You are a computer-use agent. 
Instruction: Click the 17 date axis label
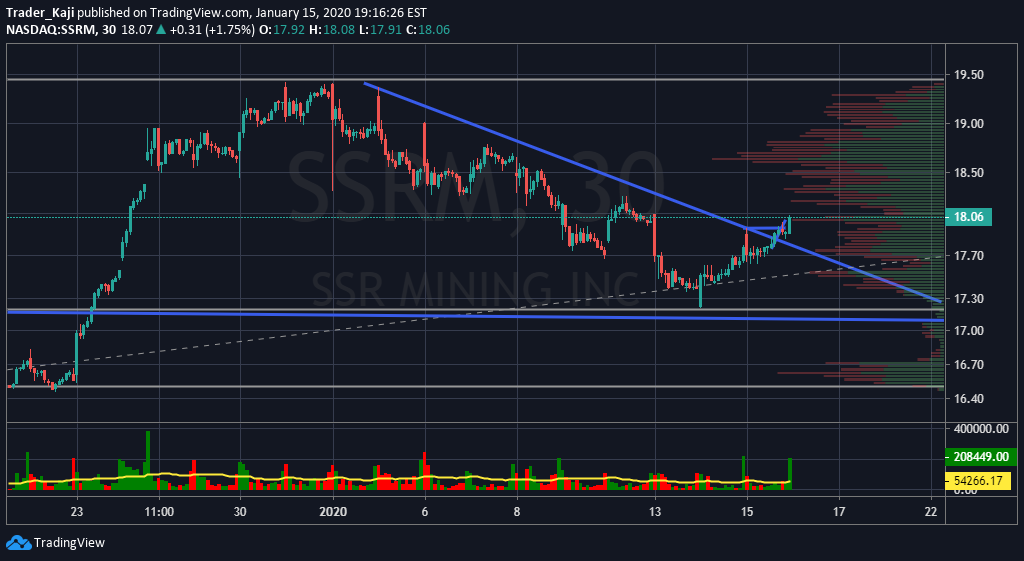pyautogui.click(x=839, y=512)
